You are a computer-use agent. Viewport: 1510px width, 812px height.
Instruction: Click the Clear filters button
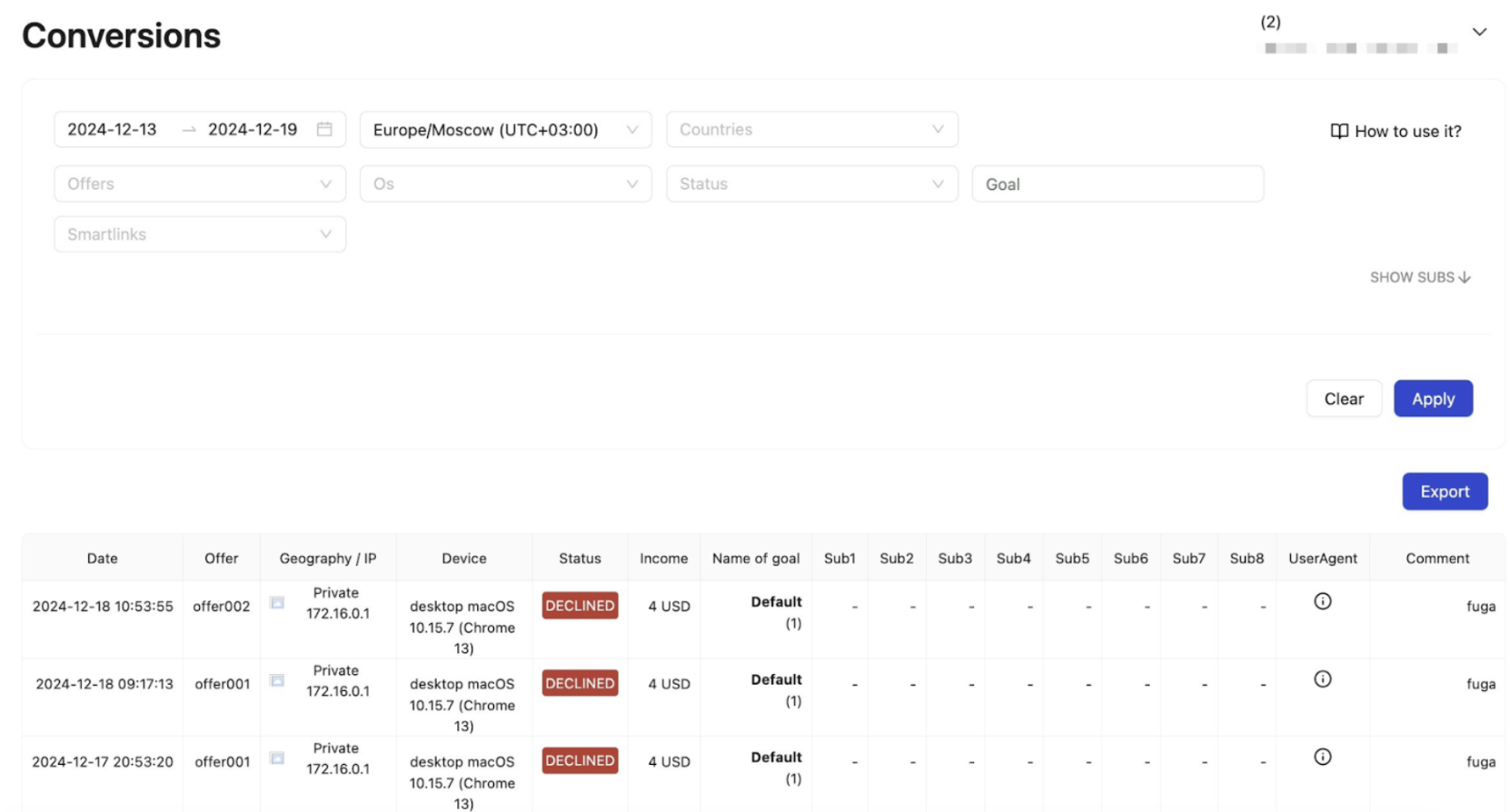1343,399
